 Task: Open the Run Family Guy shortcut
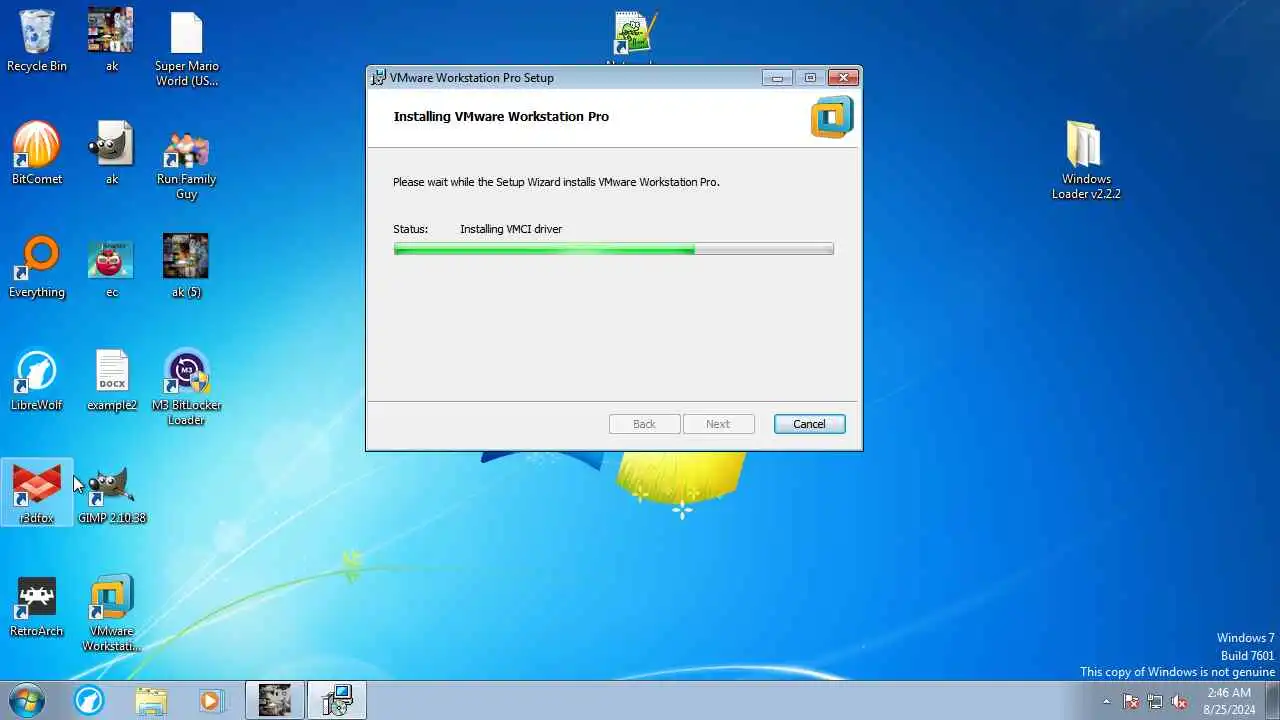(x=186, y=161)
